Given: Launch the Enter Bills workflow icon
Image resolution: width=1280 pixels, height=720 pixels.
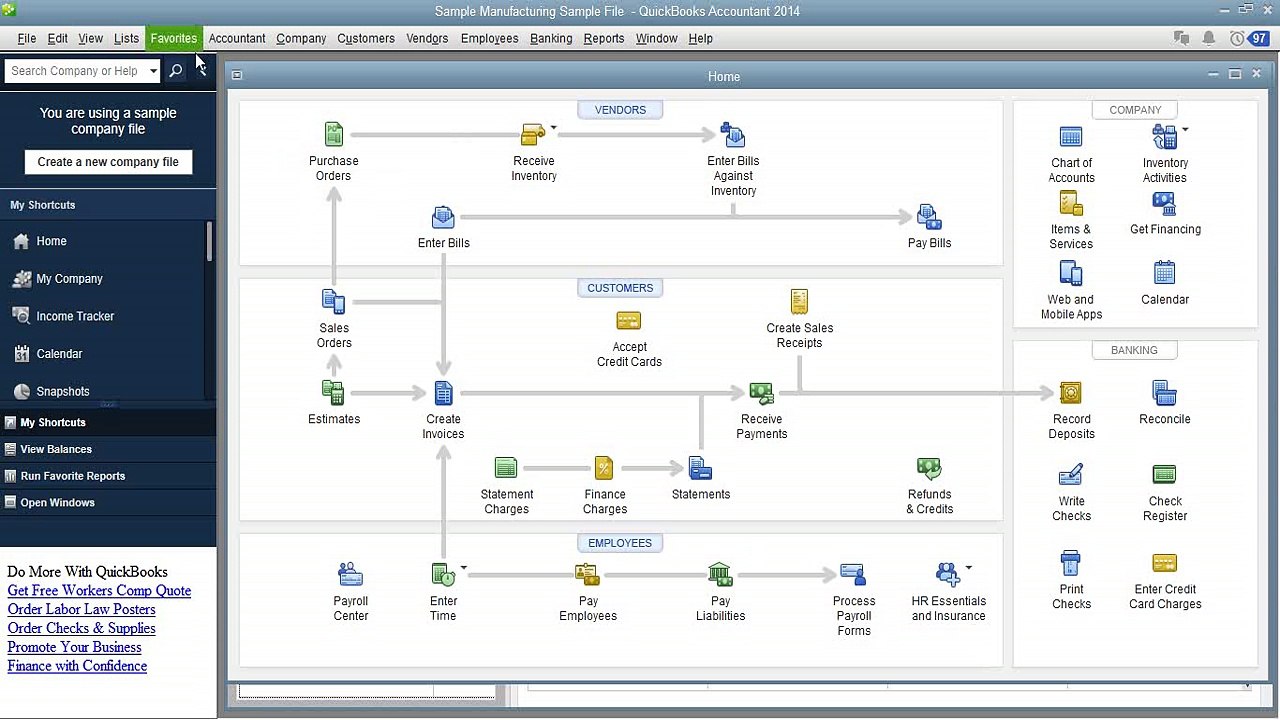Looking at the screenshot, I should pos(443,217).
